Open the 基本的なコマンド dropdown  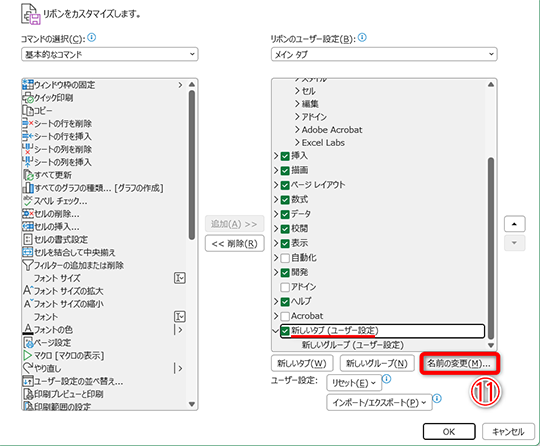[110, 54]
